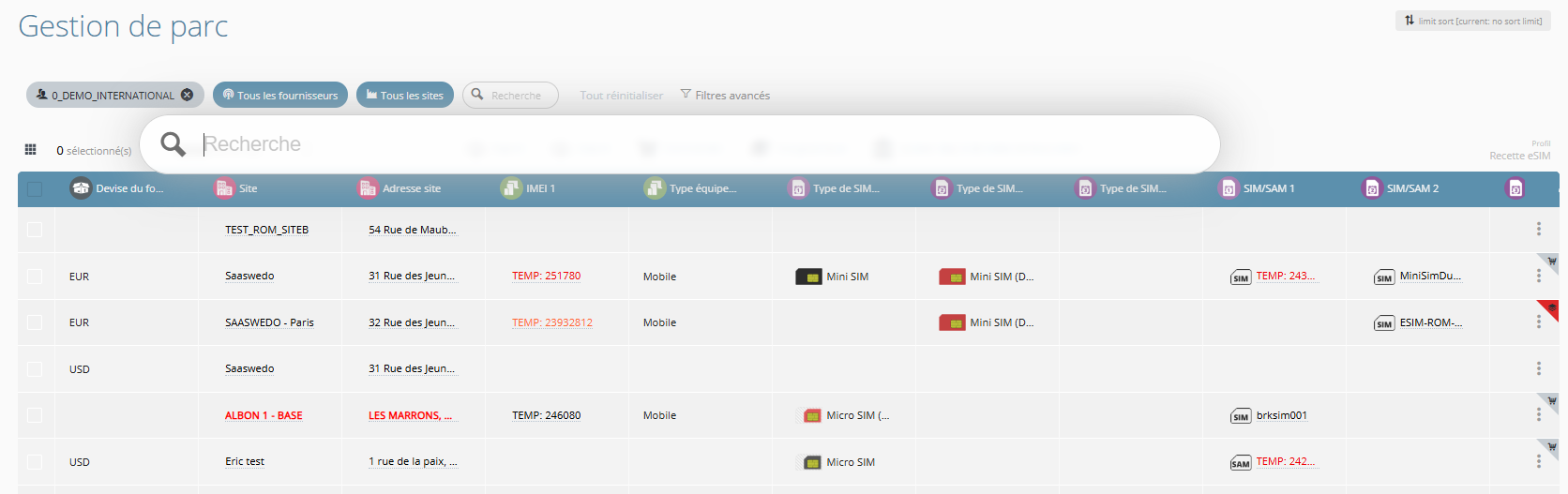Viewport: 1568px width, 494px height.
Task: Click the grid view icon beside selection count
Action: [x=30, y=149]
